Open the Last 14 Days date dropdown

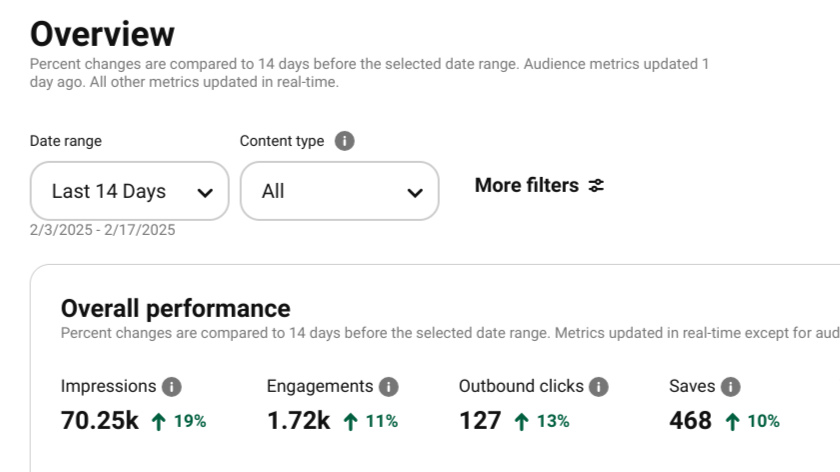click(x=130, y=191)
